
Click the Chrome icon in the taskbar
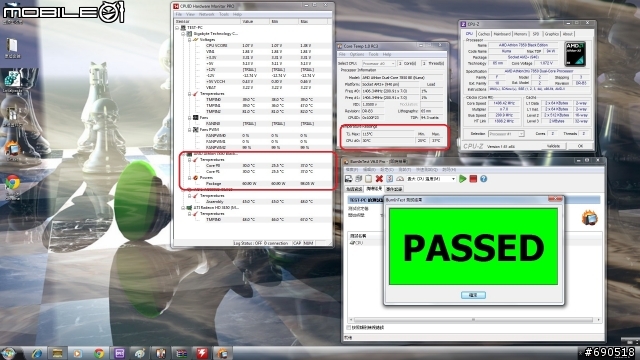[x=98, y=353]
